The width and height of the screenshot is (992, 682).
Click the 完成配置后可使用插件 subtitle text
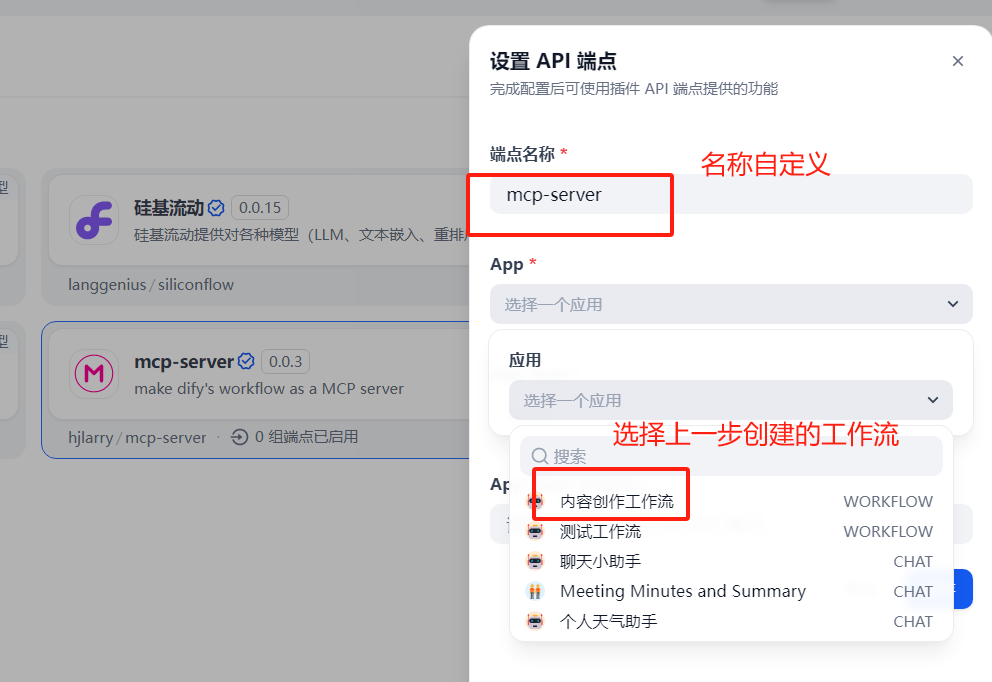tap(634, 89)
